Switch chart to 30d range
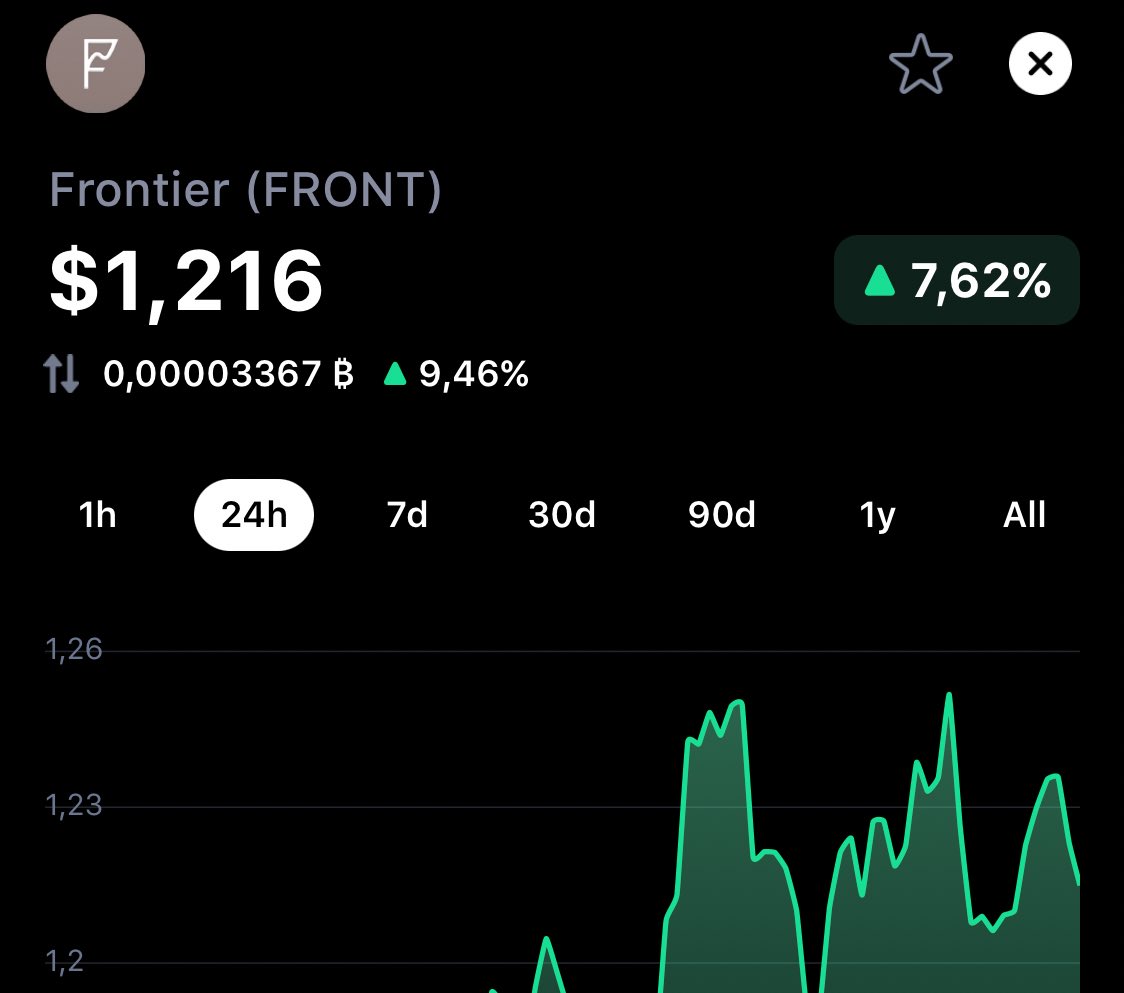The width and height of the screenshot is (1124, 993). point(562,515)
